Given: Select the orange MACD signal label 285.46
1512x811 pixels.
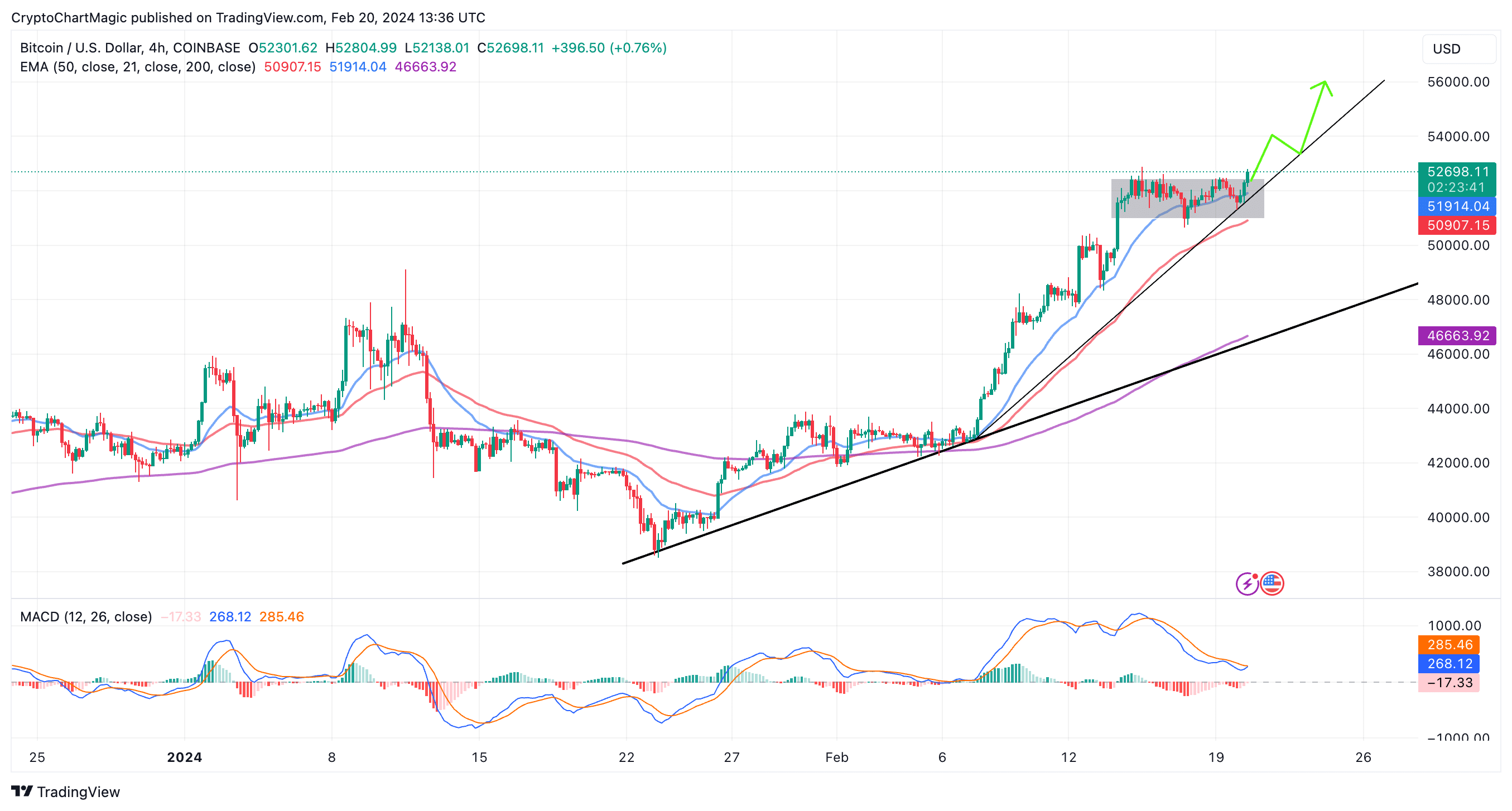Looking at the screenshot, I should click(x=1449, y=644).
